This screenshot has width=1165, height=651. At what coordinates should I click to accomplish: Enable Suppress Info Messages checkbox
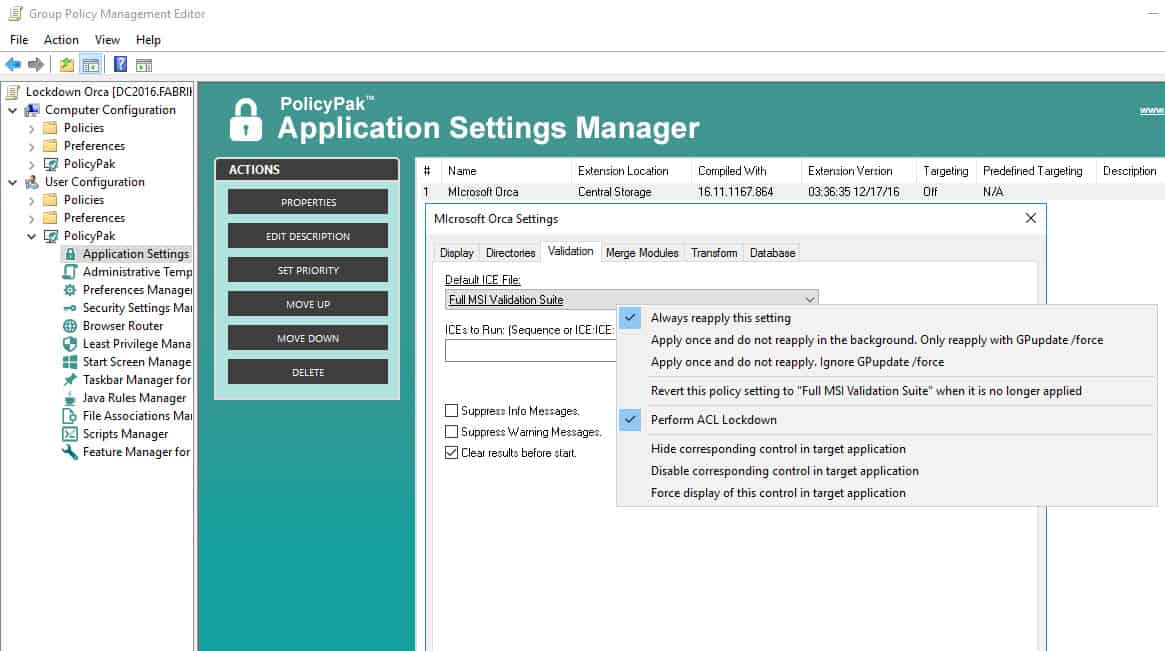[x=451, y=410]
